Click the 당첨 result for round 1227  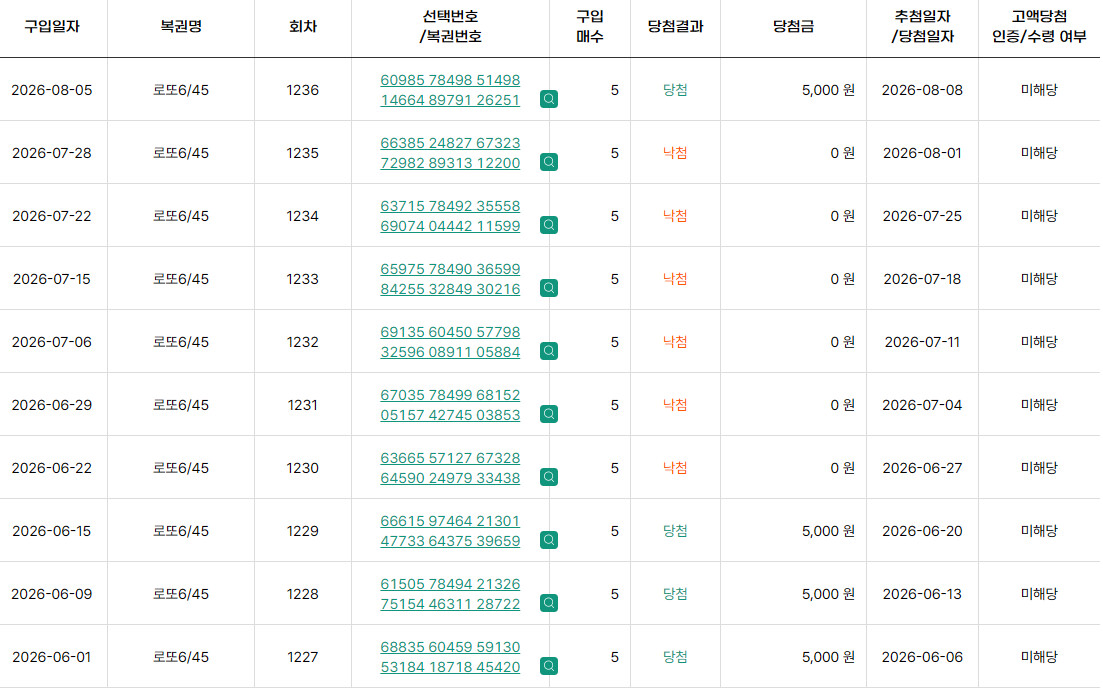675,657
